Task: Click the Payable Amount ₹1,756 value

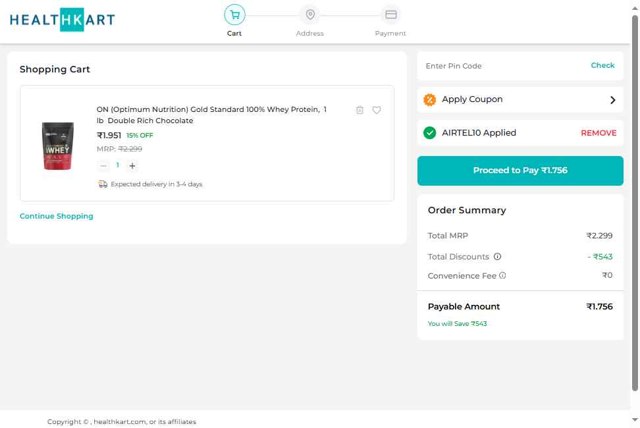Action: pyautogui.click(x=599, y=307)
